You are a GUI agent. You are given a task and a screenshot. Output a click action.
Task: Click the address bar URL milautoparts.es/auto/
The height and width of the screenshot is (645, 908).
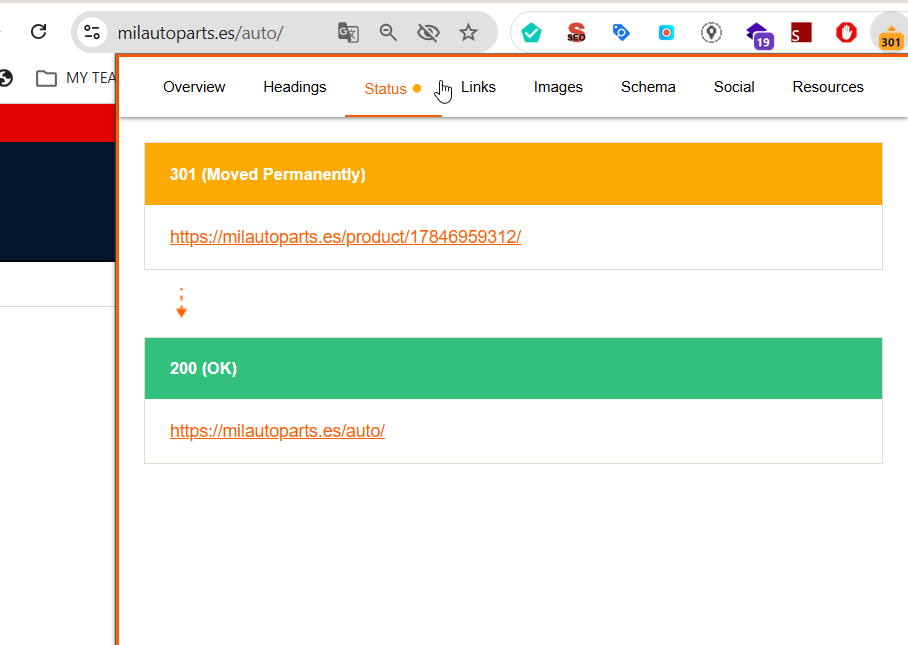click(200, 33)
